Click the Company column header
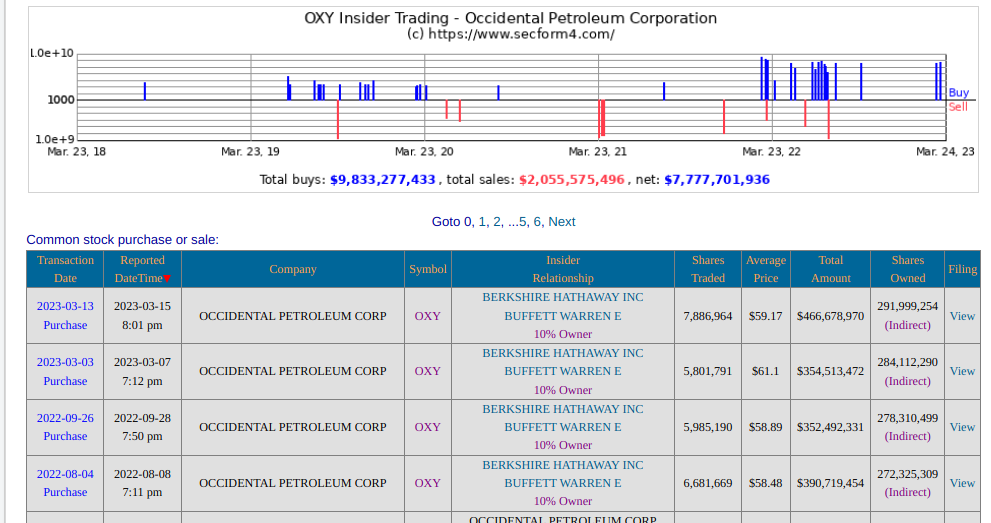The width and height of the screenshot is (991, 523). (x=293, y=269)
